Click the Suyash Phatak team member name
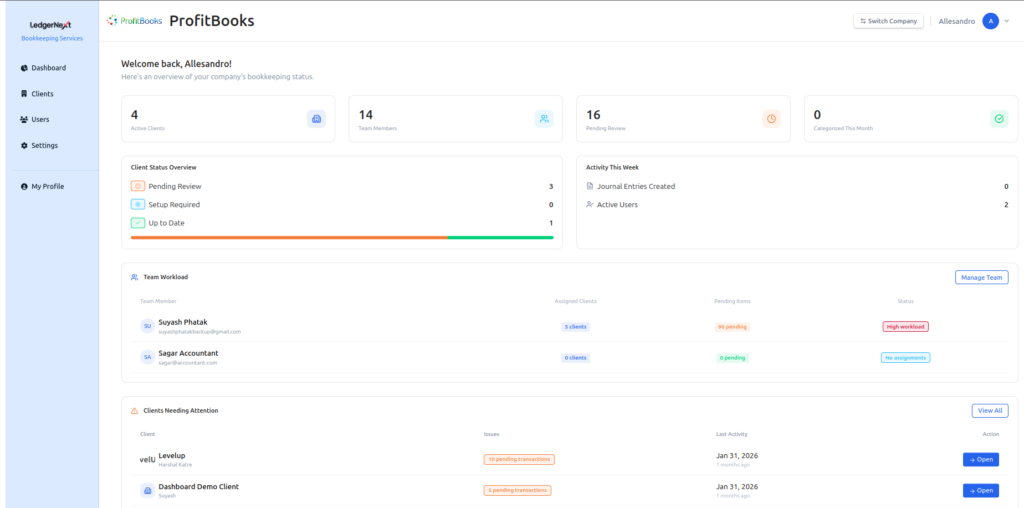The height and width of the screenshot is (508, 1024). [183, 322]
